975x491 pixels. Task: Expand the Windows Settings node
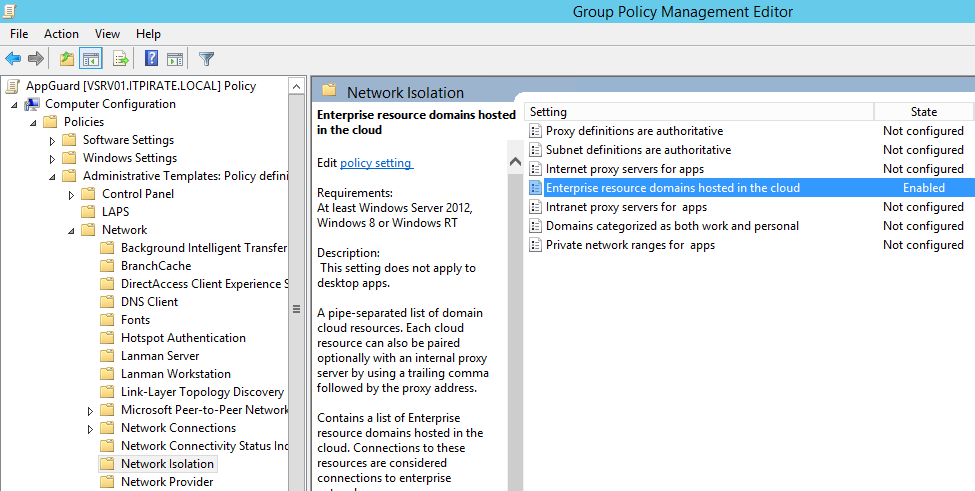point(52,158)
